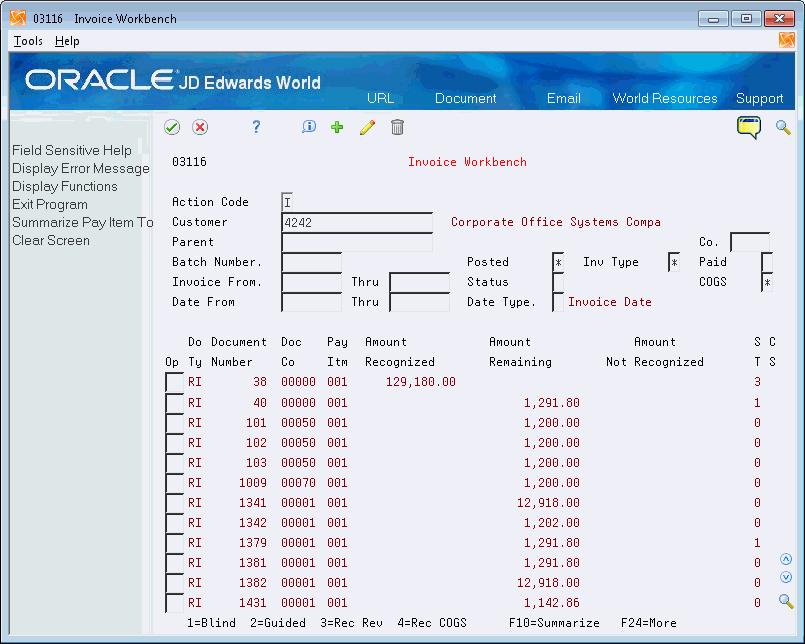Screen dimensions: 805x644
Task: Click the Date Type input field
Action: click(558, 302)
